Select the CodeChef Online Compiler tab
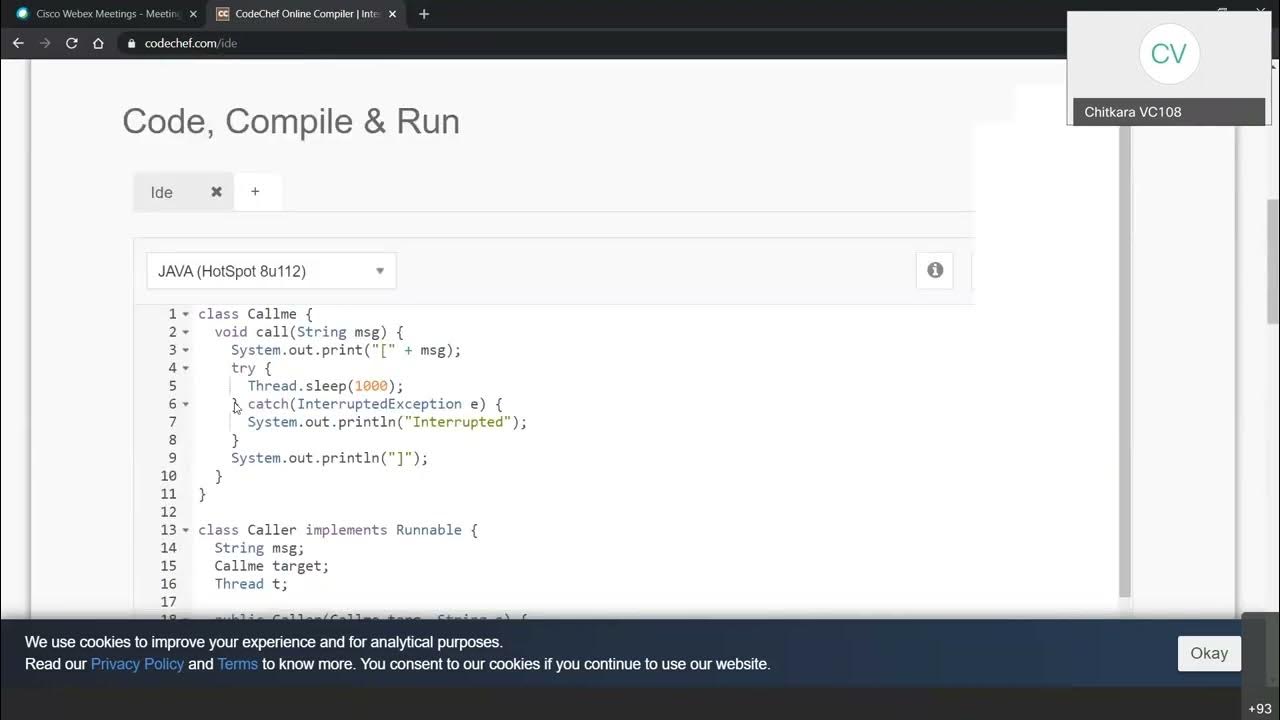This screenshot has height=720, width=1280. tap(307, 14)
